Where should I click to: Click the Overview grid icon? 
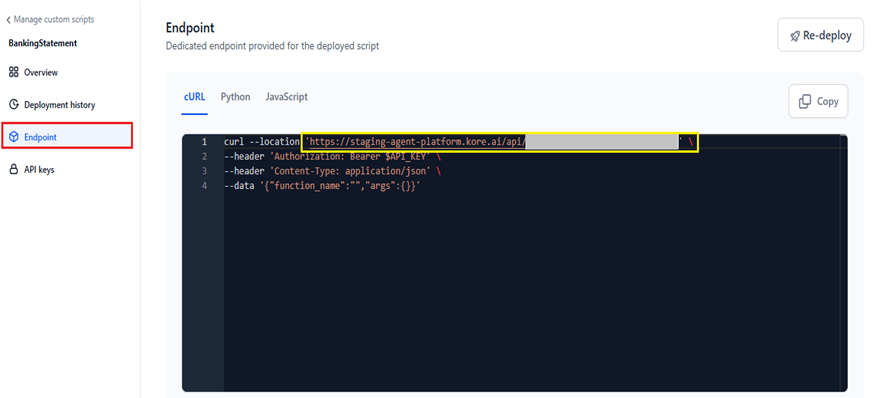coord(14,72)
